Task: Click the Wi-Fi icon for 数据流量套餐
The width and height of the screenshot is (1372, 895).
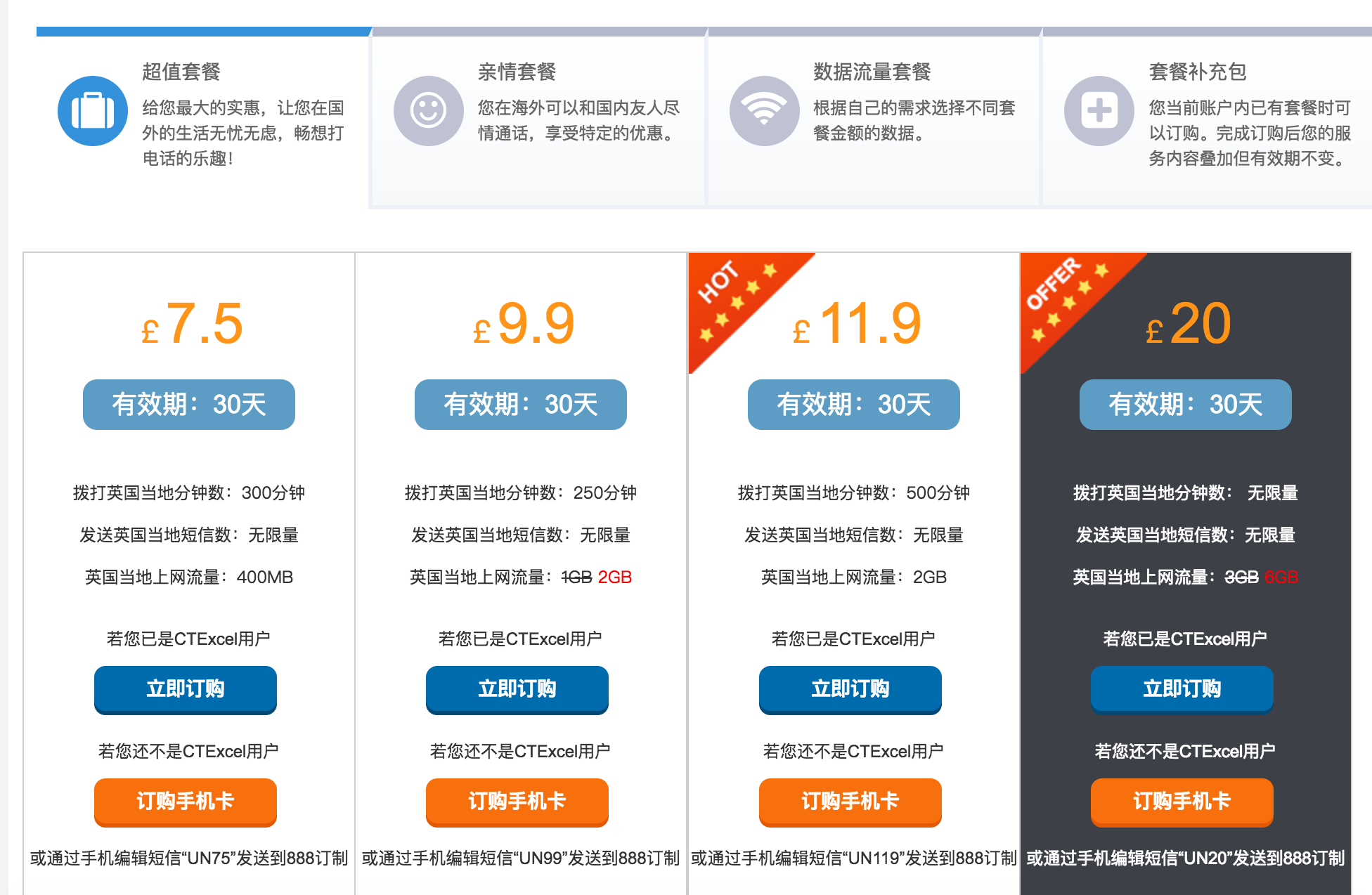Action: 765,111
